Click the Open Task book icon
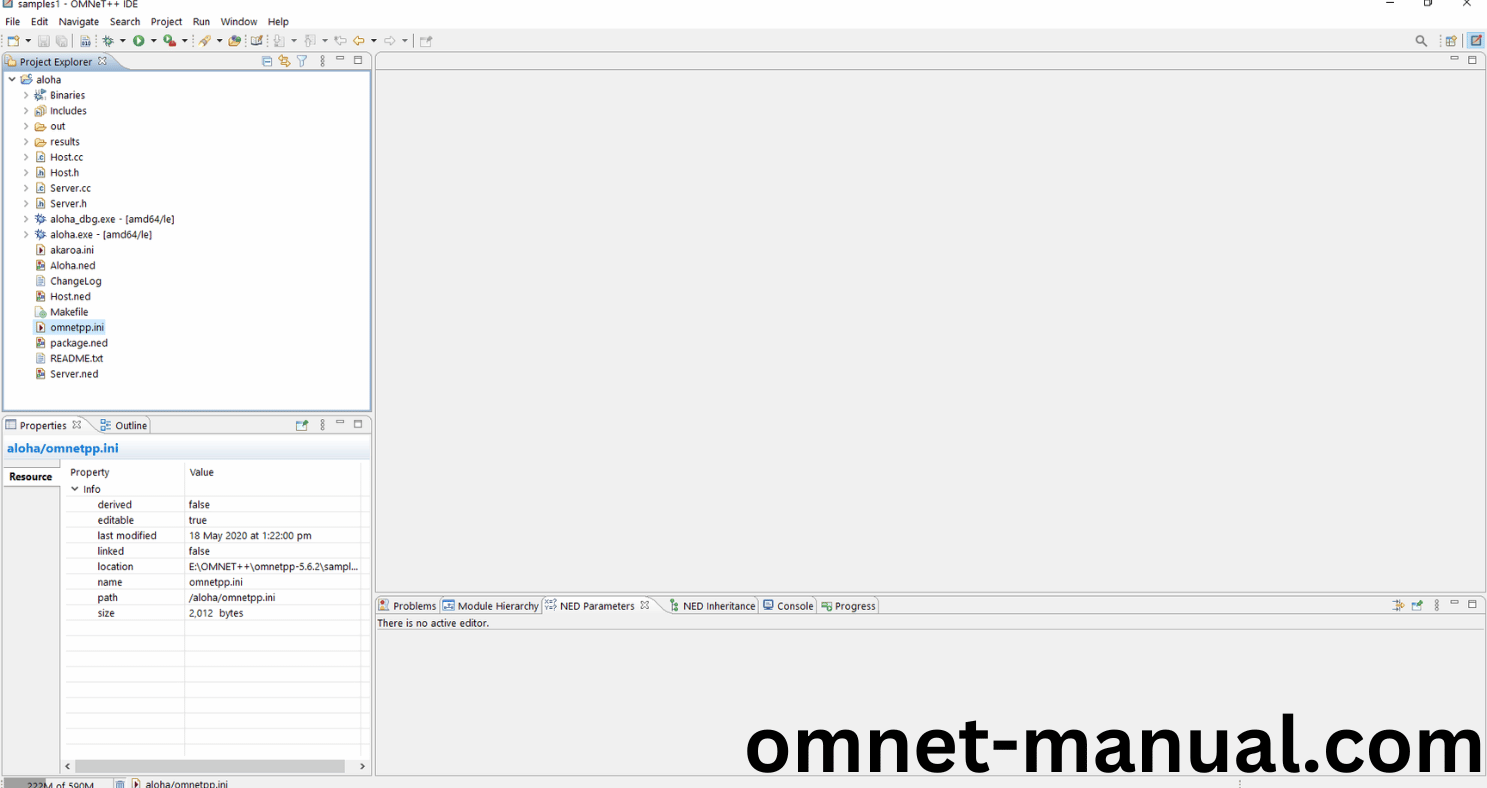The height and width of the screenshot is (788, 1487). [x=257, y=41]
